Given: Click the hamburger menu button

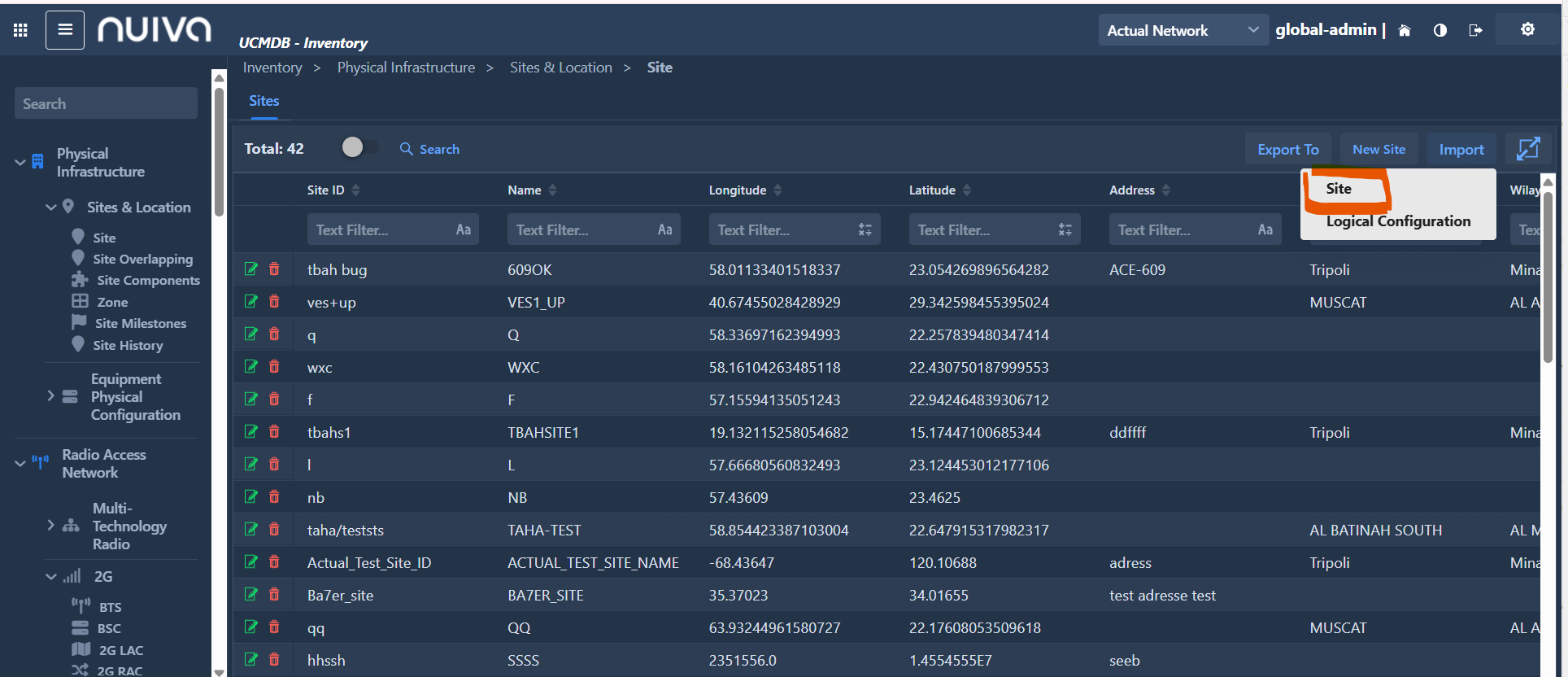Looking at the screenshot, I should coord(65,30).
